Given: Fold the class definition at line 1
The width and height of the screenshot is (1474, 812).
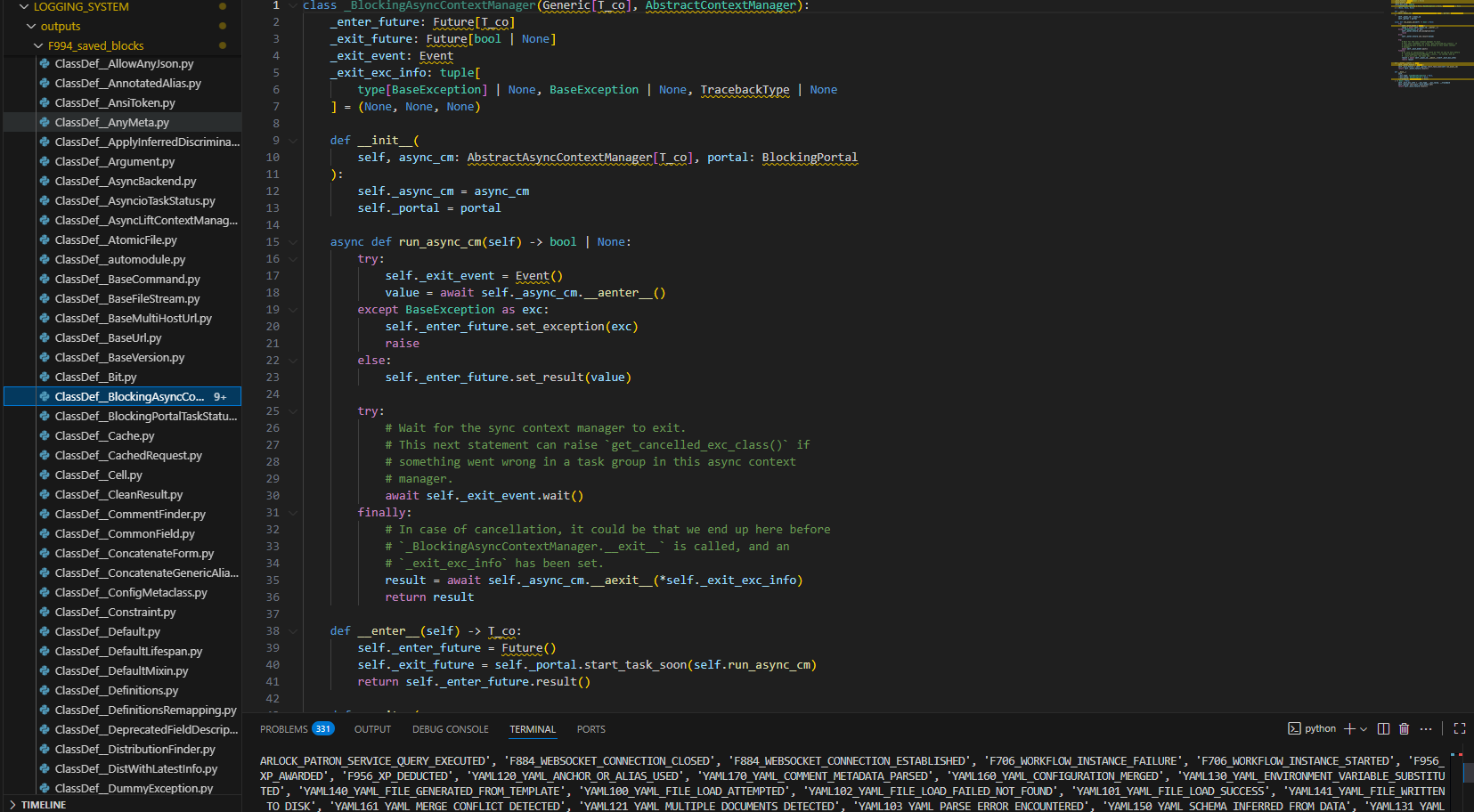Looking at the screenshot, I should (x=292, y=5).
